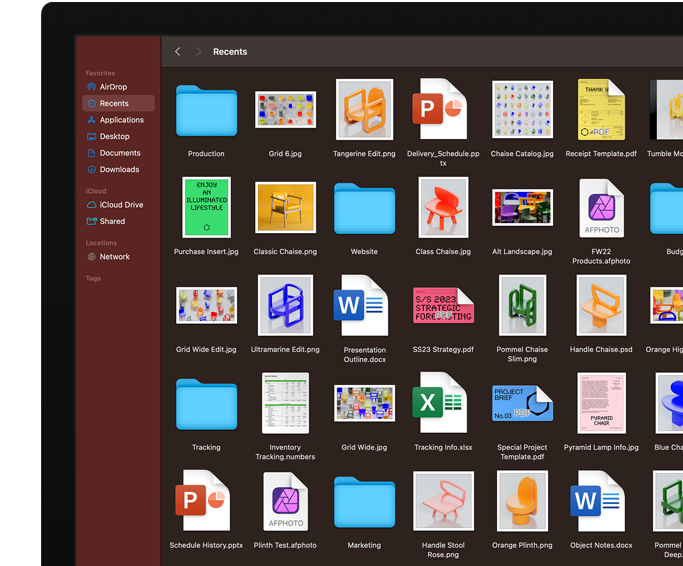
Task: Select the Tangerine Edit.png thumbnail
Action: pos(364,109)
